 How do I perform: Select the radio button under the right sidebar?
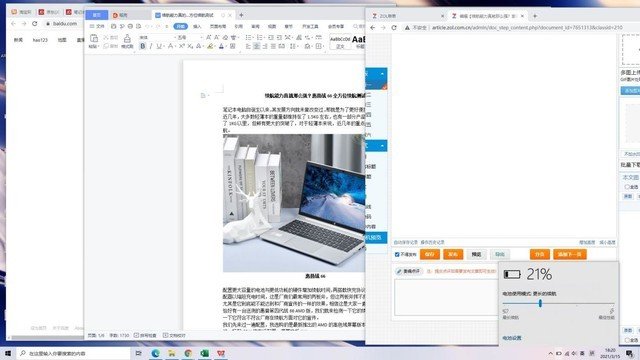pyautogui.click(x=627, y=187)
